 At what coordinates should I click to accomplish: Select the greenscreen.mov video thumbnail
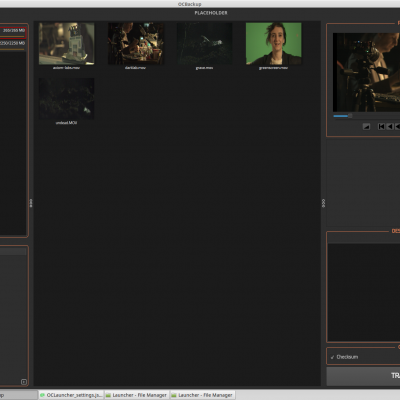pyautogui.click(x=274, y=43)
